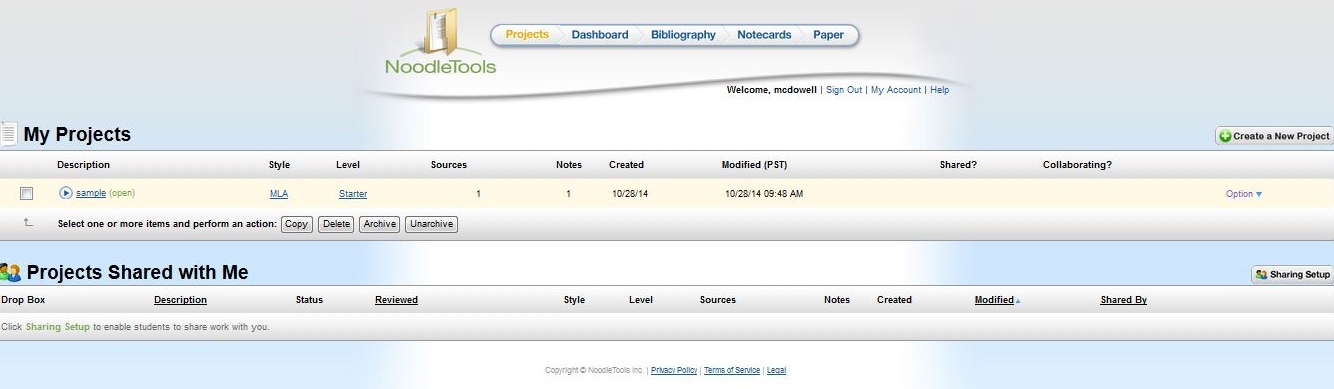
Task: Click the My Projects document icon
Action: pos(8,134)
